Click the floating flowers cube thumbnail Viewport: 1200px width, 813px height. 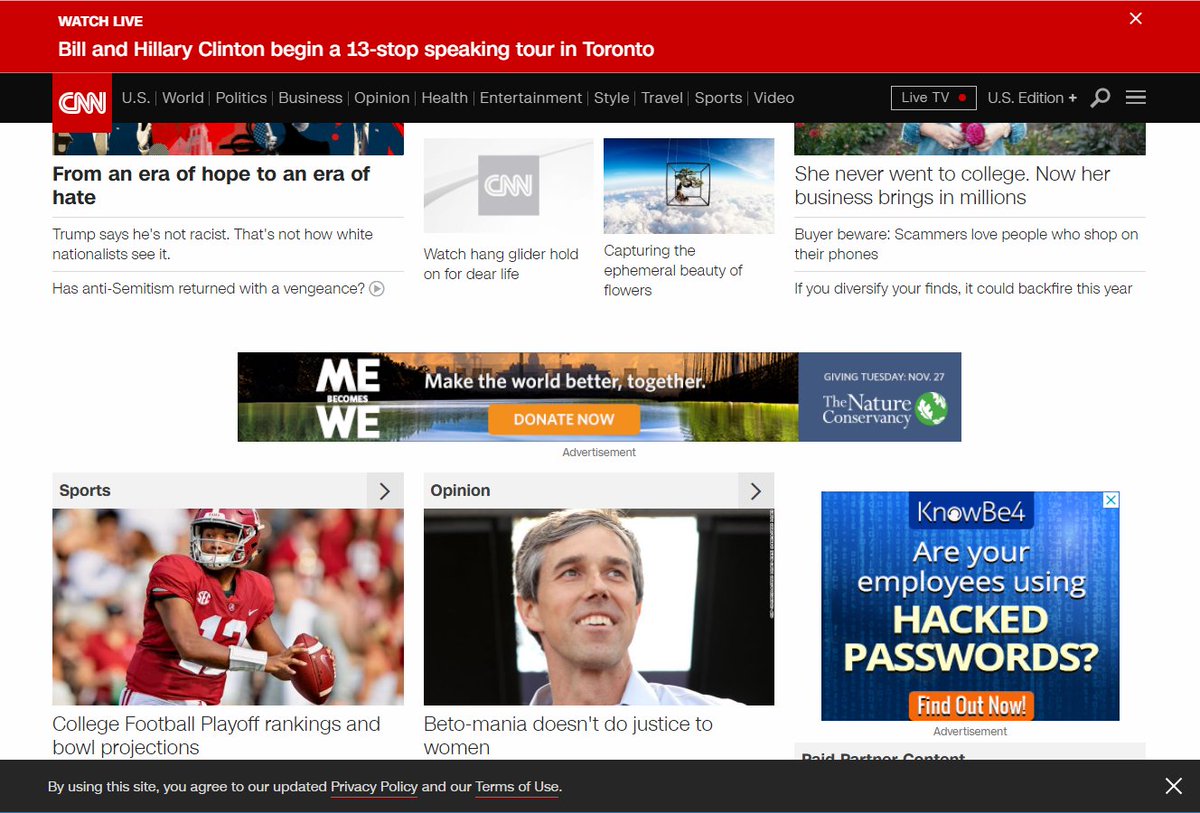coord(689,186)
